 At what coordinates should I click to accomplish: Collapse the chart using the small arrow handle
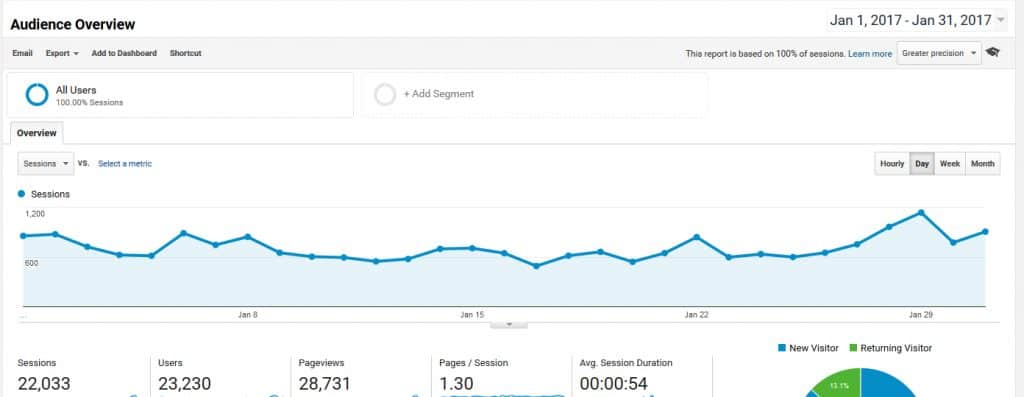(x=509, y=325)
